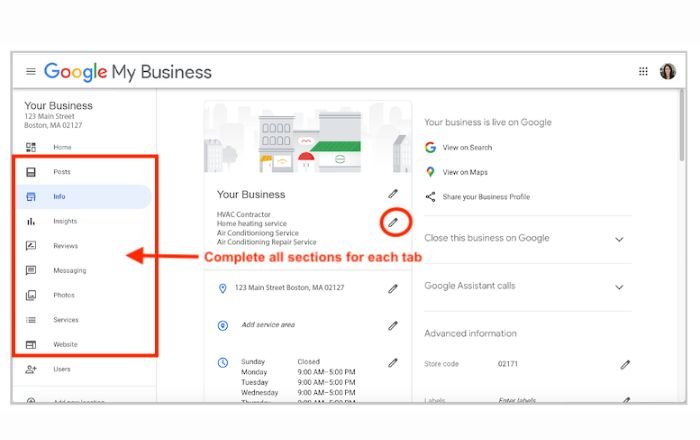Click the Google Maps pin icon

430,172
